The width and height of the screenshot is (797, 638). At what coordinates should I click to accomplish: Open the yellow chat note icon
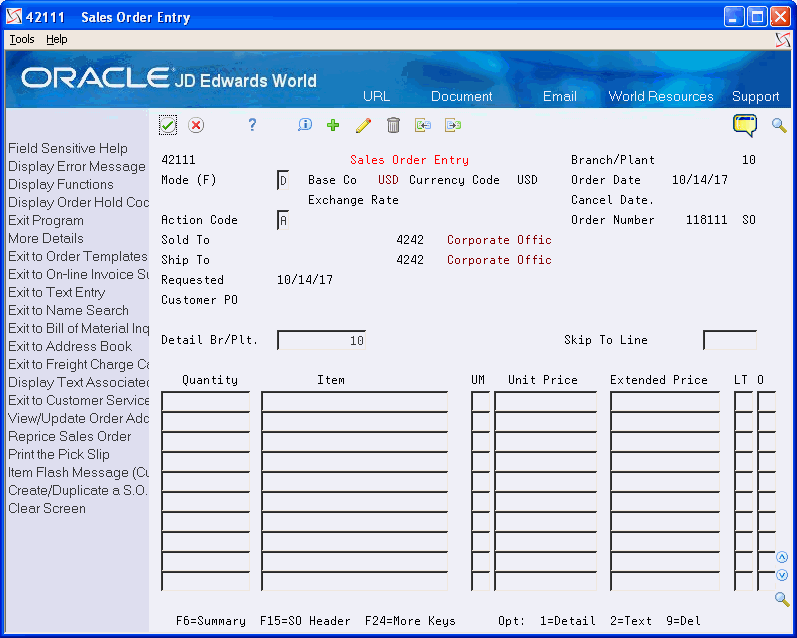click(x=745, y=126)
